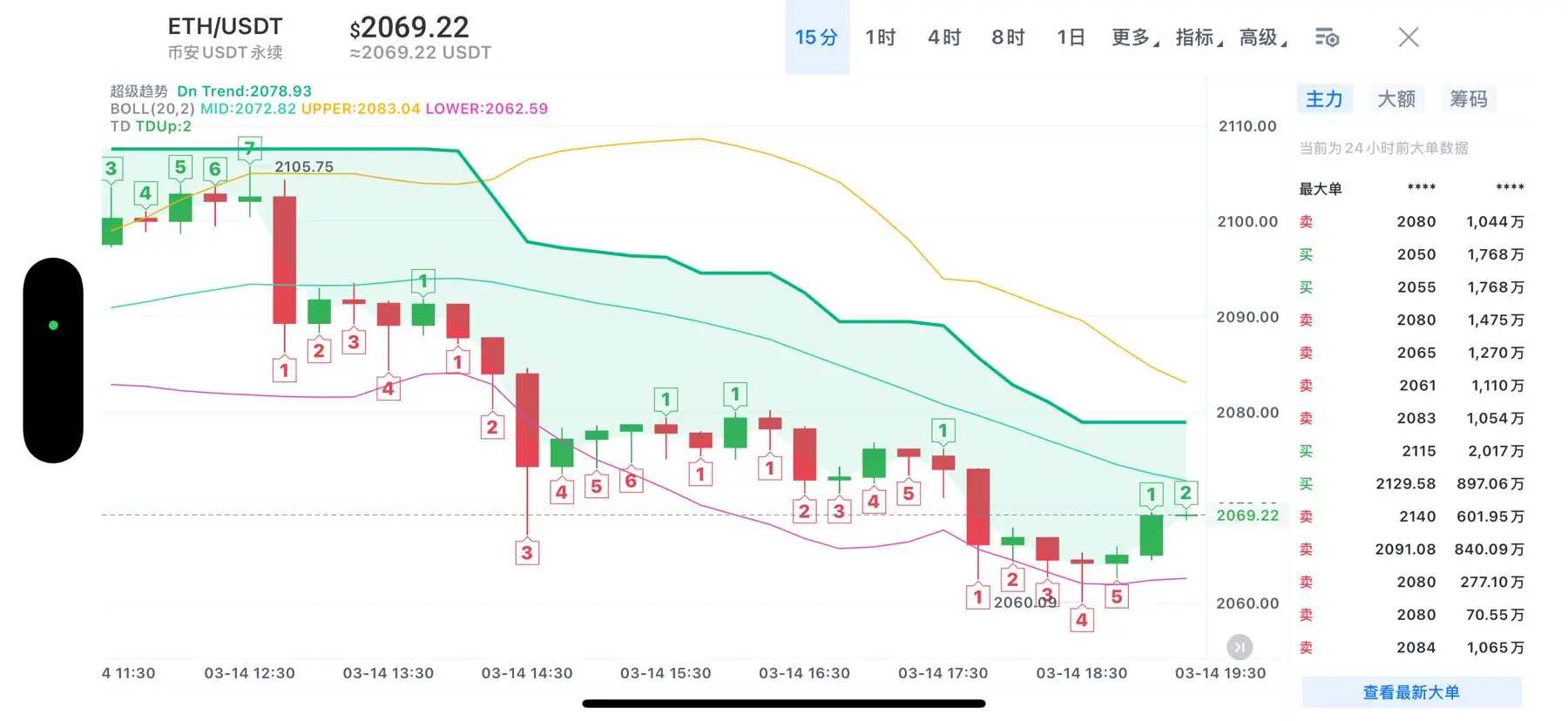Tap the 2105.75 high price label
The height and width of the screenshot is (721, 1568).
tap(304, 166)
